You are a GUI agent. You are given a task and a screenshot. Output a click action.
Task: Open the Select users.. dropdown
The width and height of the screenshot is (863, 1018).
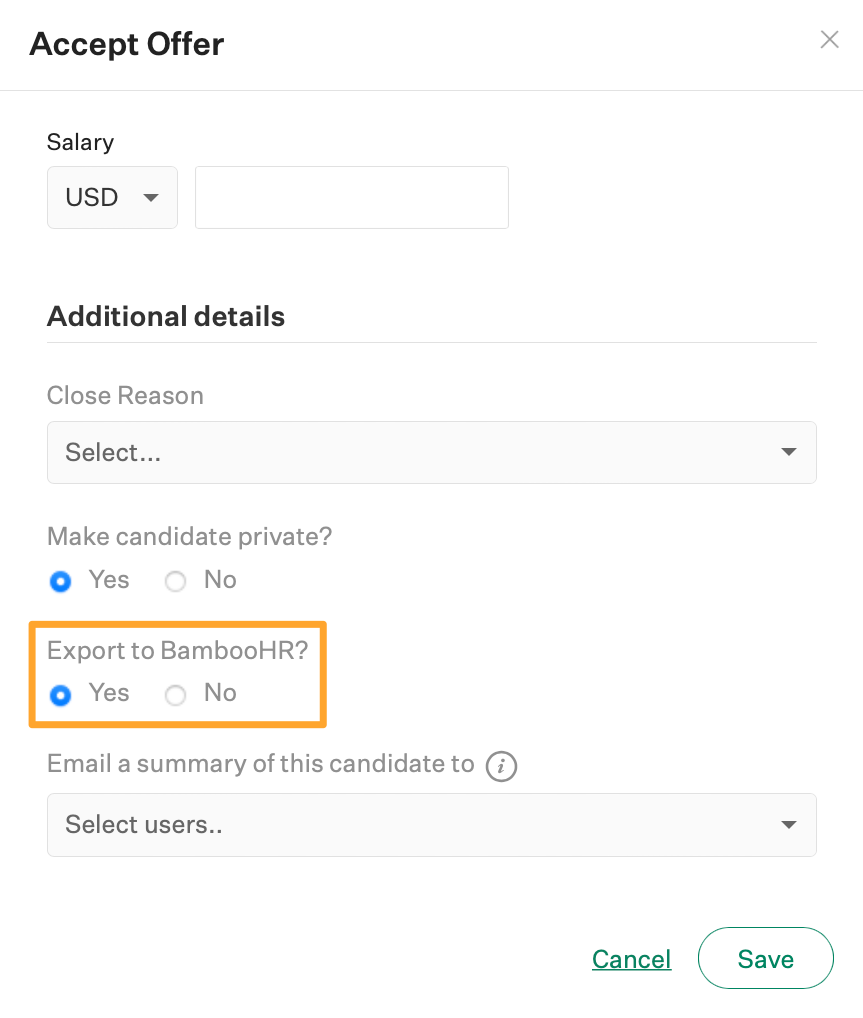[x=431, y=825]
